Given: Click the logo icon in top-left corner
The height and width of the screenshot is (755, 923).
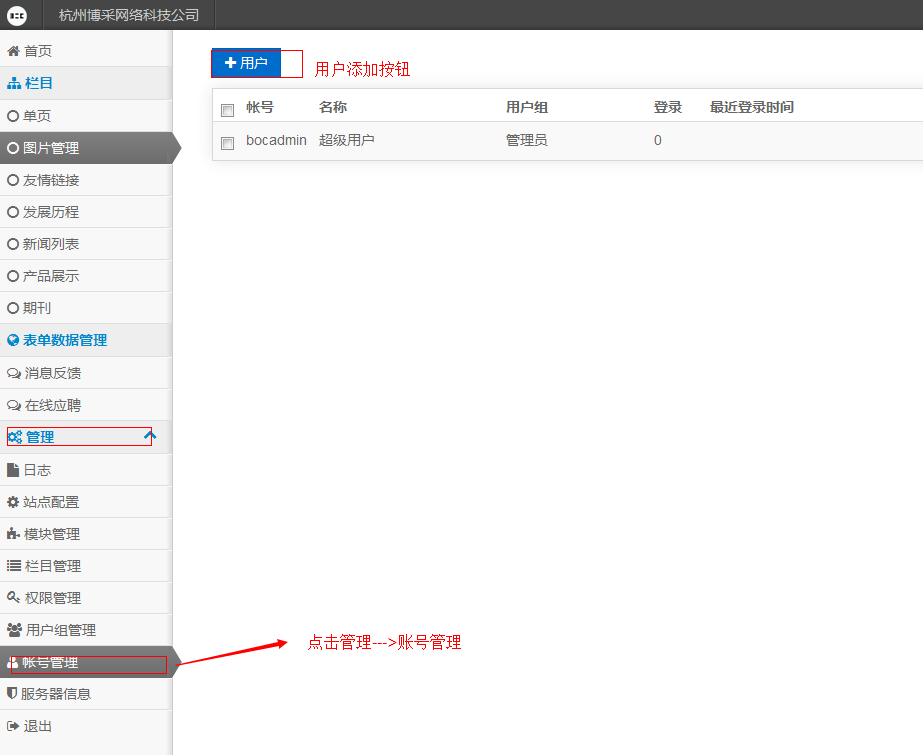Looking at the screenshot, I should point(17,15).
